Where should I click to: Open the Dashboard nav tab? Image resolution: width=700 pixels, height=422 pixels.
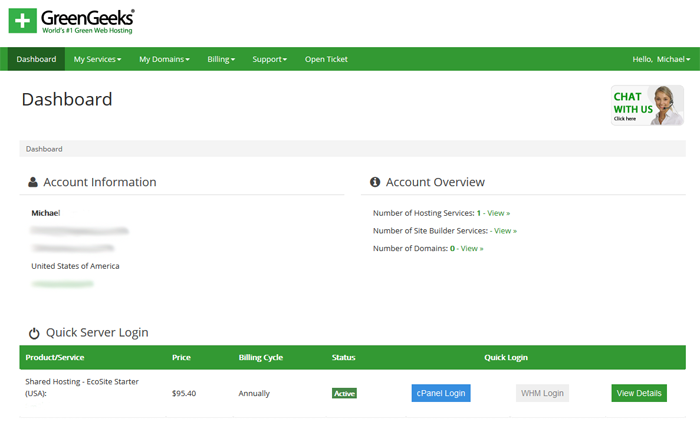tap(36, 59)
